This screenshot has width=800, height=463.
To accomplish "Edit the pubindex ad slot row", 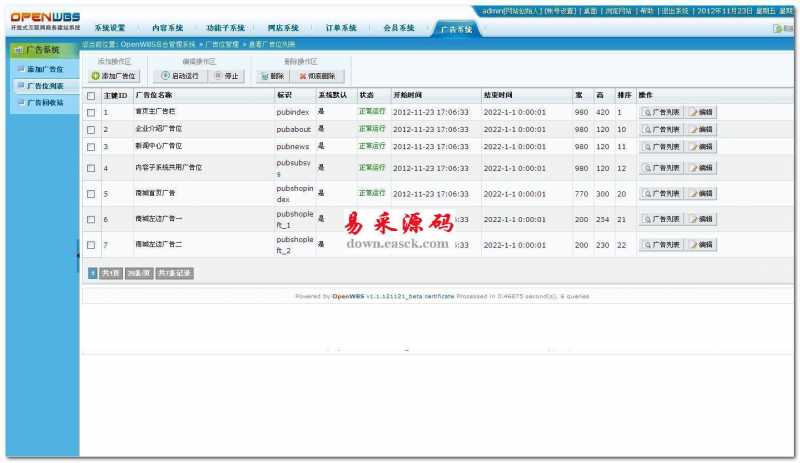I will click(x=701, y=112).
